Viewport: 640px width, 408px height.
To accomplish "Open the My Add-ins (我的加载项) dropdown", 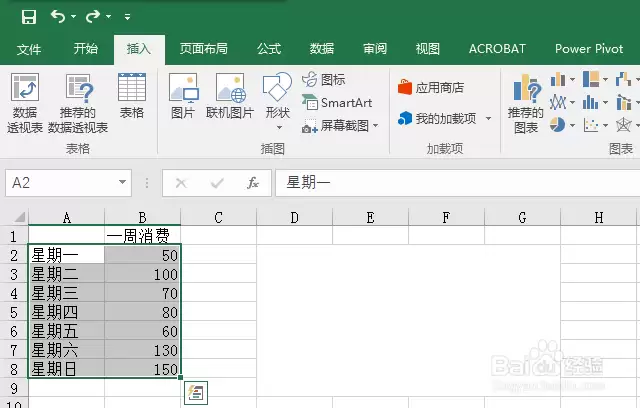I will (488, 119).
